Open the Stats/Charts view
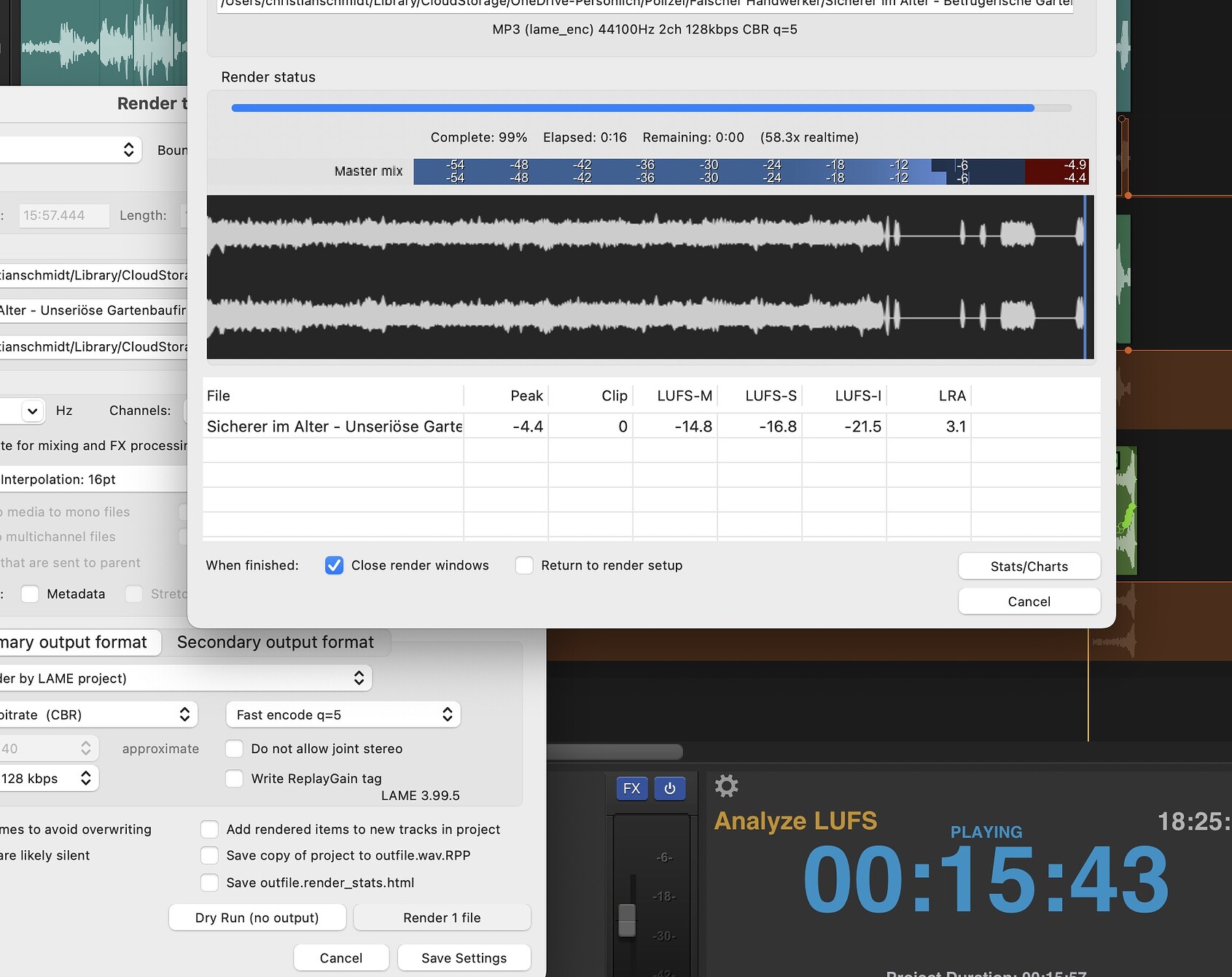The width and height of the screenshot is (1232, 977). [1029, 567]
